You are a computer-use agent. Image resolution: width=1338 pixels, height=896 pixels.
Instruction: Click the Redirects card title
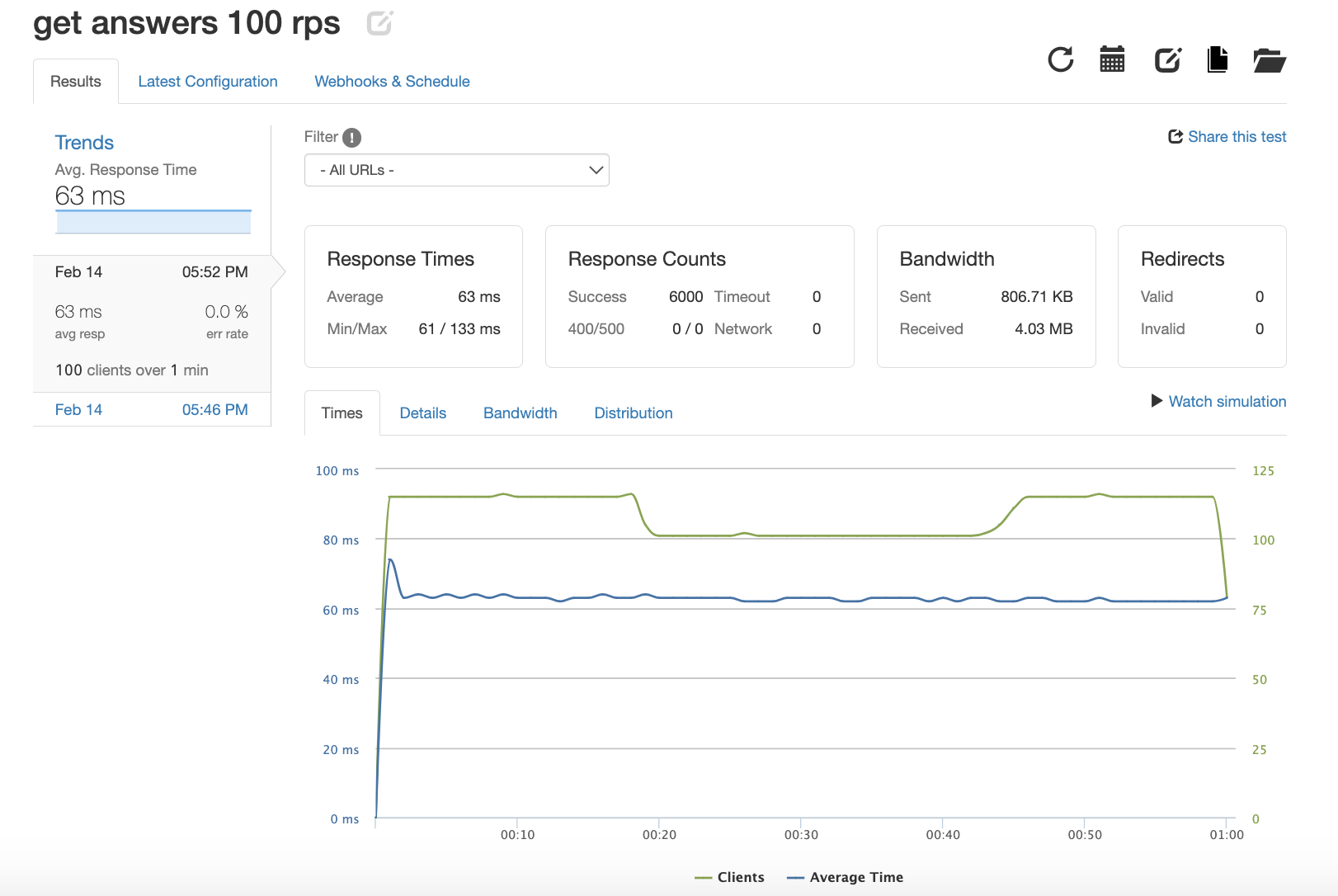point(1182,259)
